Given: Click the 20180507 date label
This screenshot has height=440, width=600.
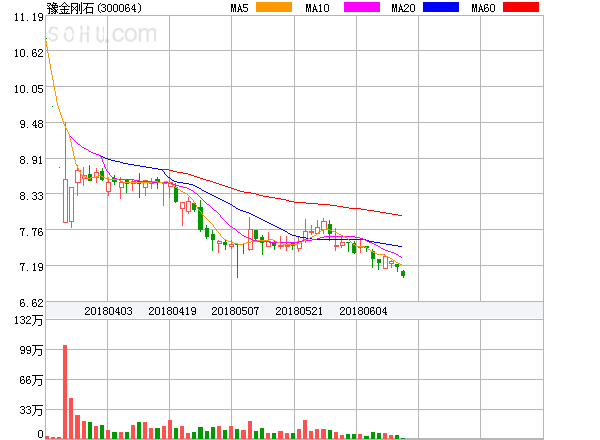Looking at the screenshot, I should [235, 311].
